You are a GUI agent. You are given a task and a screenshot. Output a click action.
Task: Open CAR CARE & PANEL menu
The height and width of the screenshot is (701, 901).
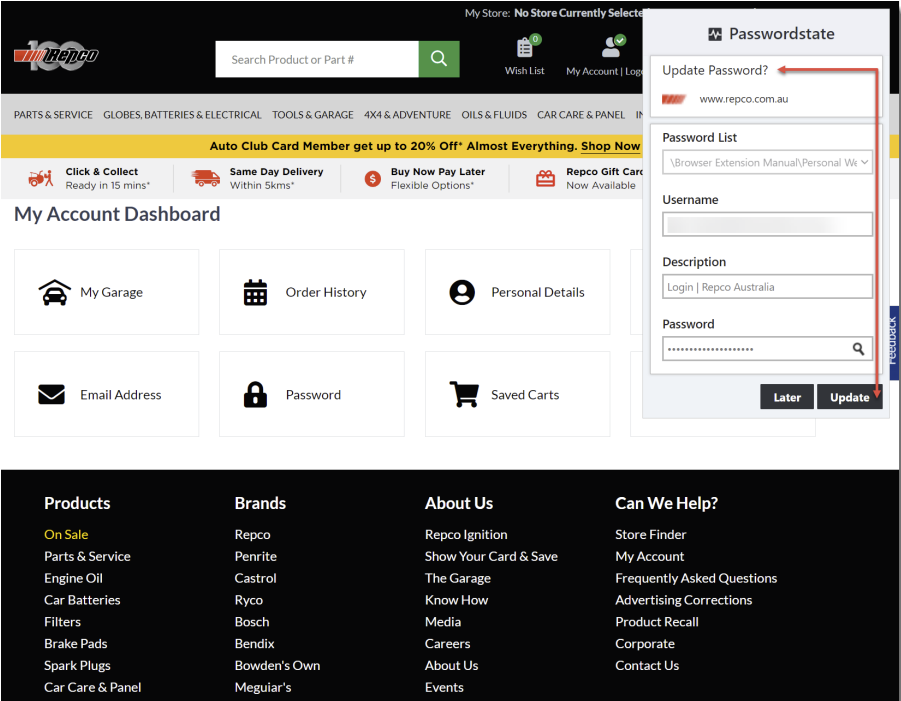(x=581, y=114)
